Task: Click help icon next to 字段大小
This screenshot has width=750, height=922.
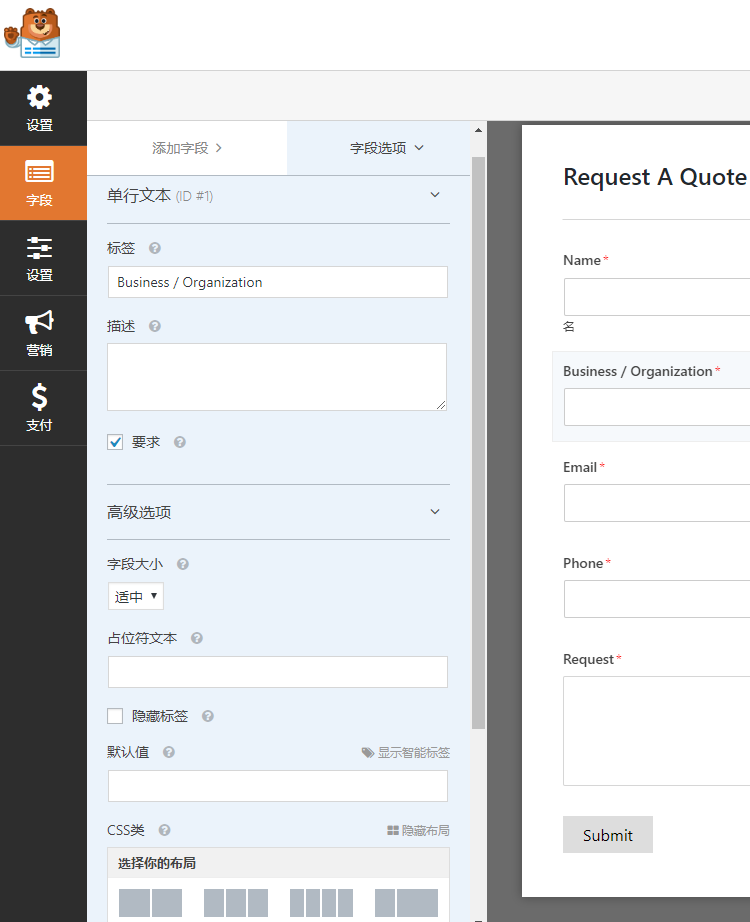Action: tap(183, 564)
